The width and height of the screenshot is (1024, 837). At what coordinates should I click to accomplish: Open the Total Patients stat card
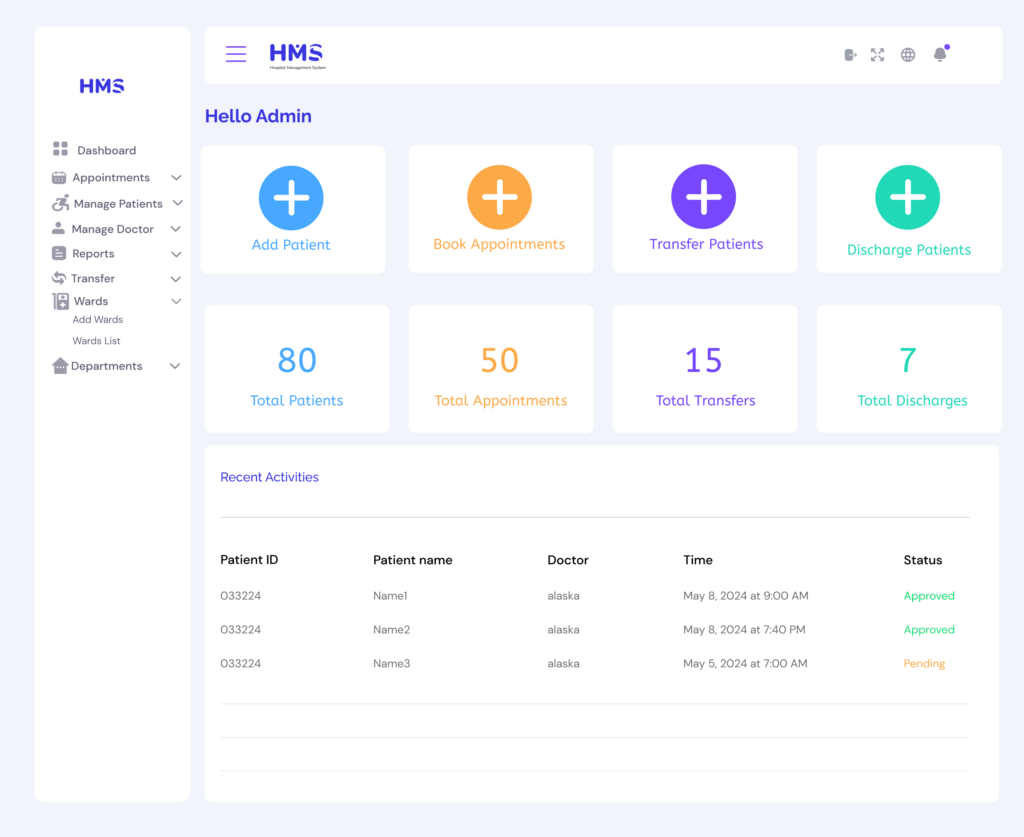(297, 370)
